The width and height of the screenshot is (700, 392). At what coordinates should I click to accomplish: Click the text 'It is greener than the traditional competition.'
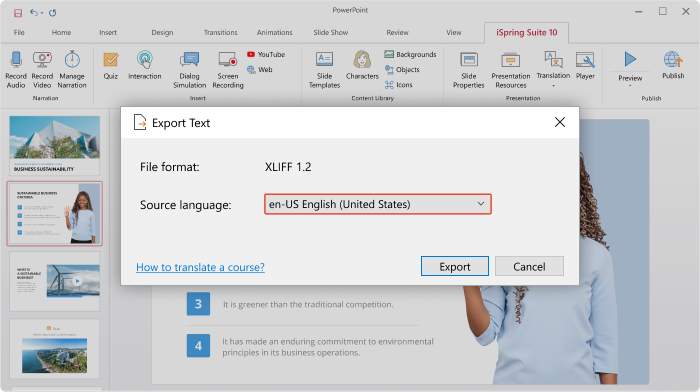tap(308, 304)
